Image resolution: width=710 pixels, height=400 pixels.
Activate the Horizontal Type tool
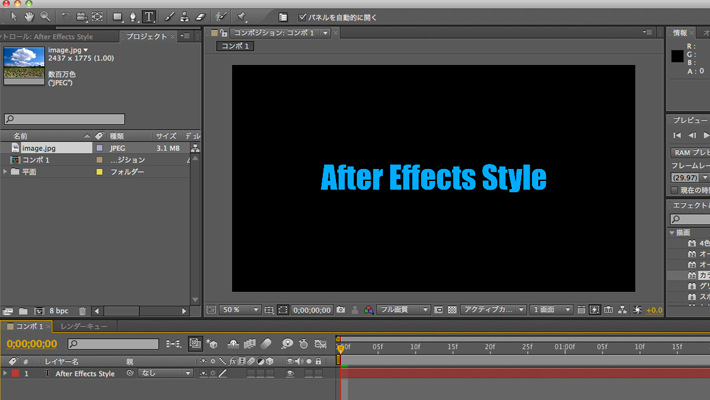(x=149, y=17)
